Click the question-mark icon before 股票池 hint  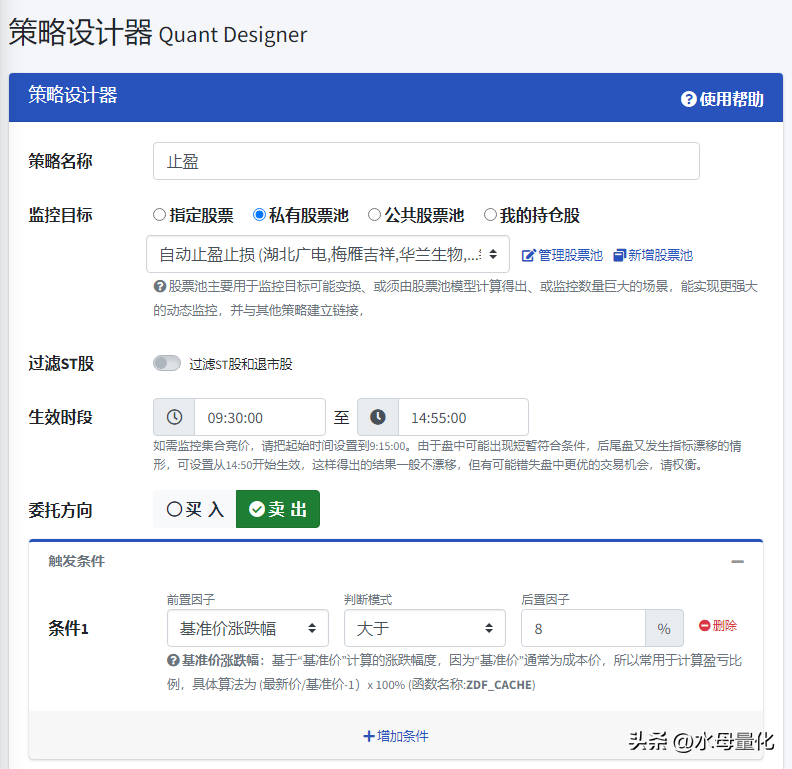click(x=160, y=286)
